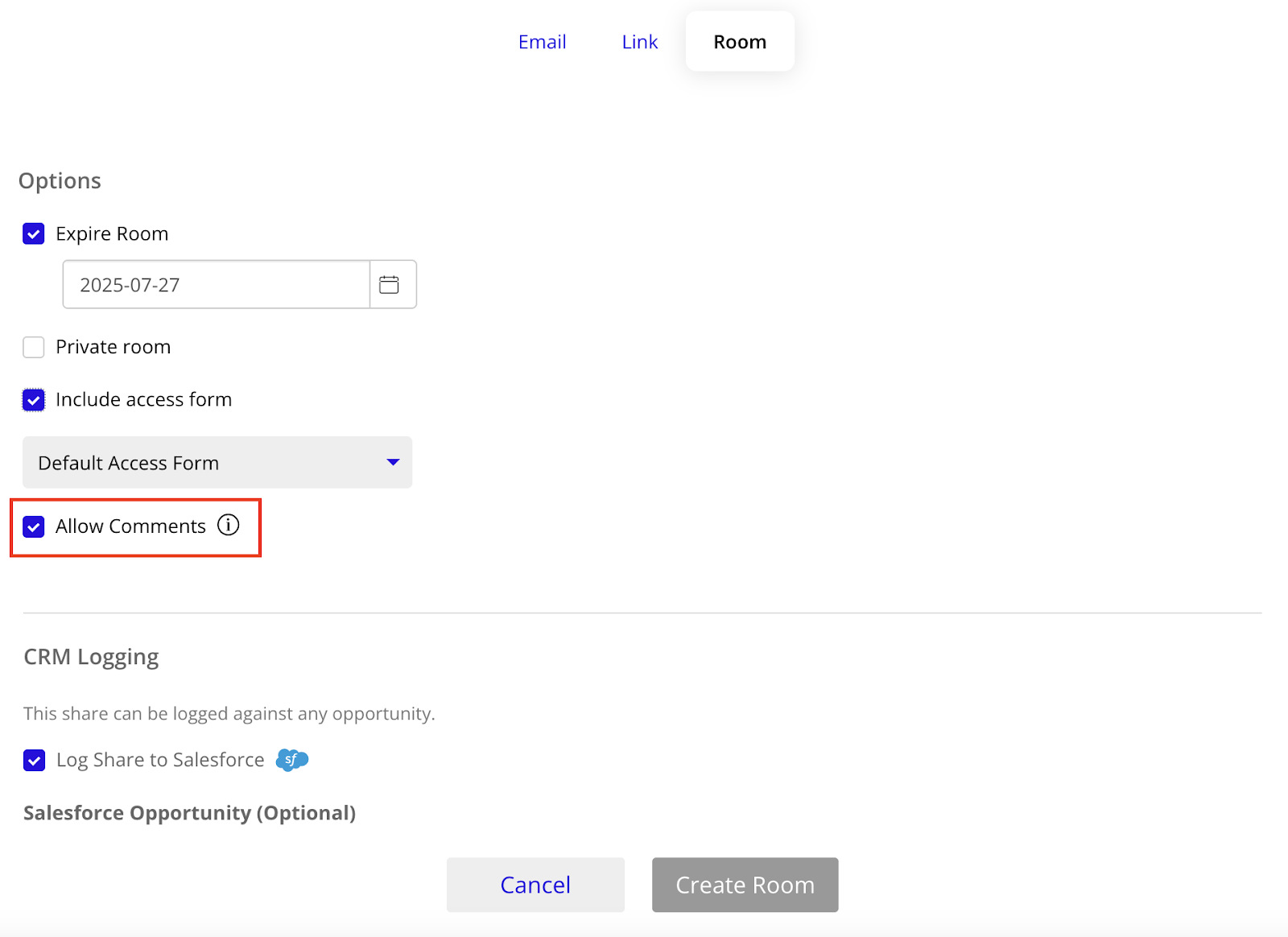The height and width of the screenshot is (937, 1288).
Task: Click the Allow Comments info icon
Action: click(229, 525)
